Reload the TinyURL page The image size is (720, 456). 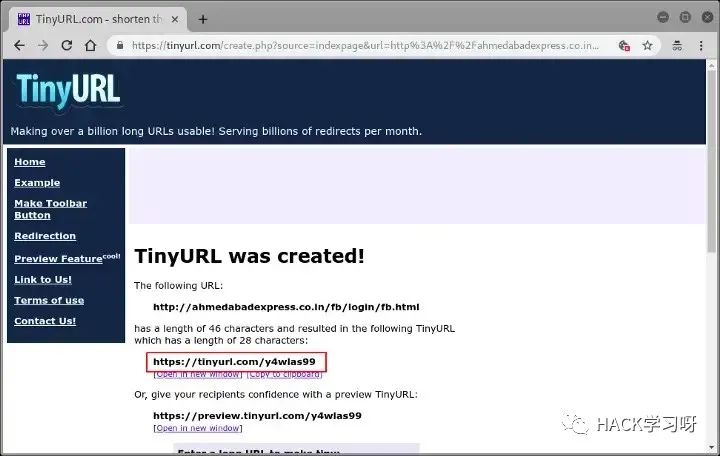coord(67,45)
